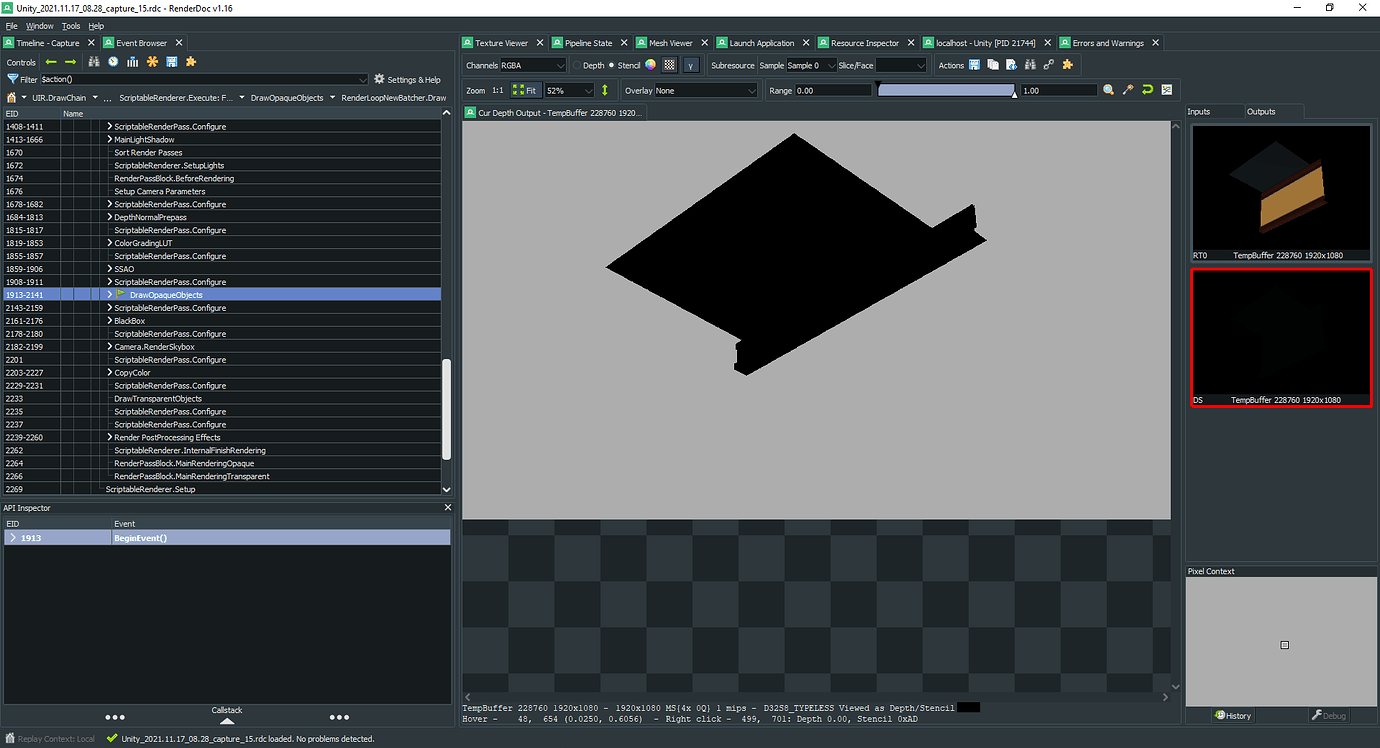
Task: Open the Tools menu
Action: (x=69, y=25)
